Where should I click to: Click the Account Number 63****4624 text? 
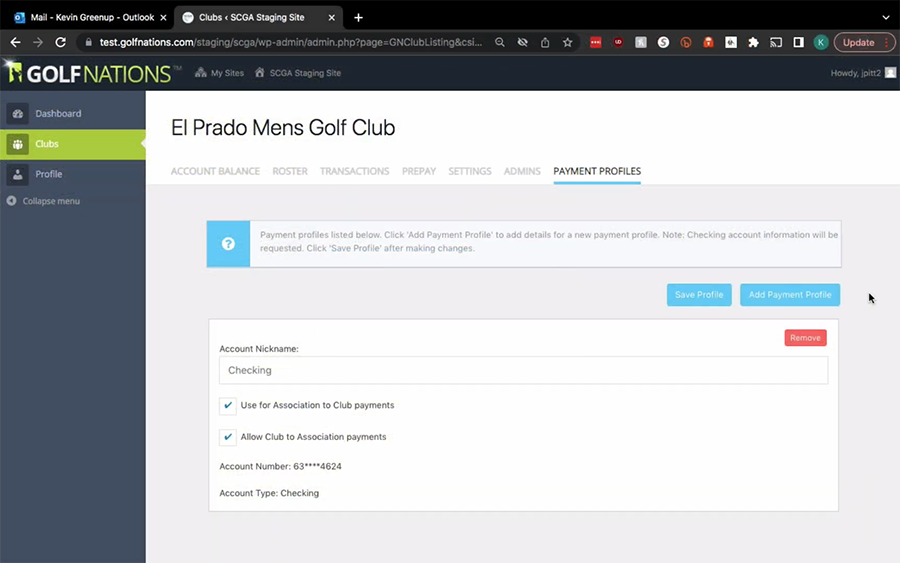280,466
